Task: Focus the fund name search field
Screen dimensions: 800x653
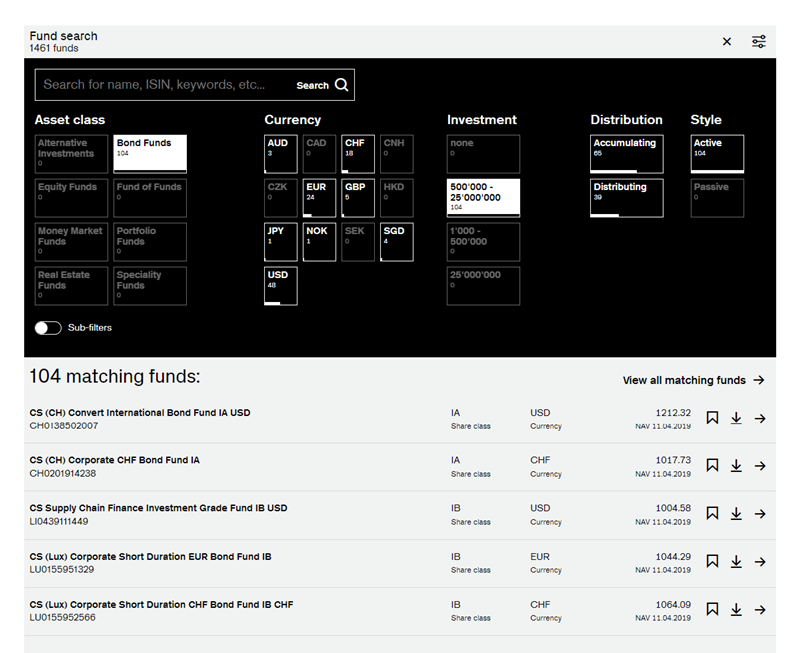Action: [x=165, y=85]
